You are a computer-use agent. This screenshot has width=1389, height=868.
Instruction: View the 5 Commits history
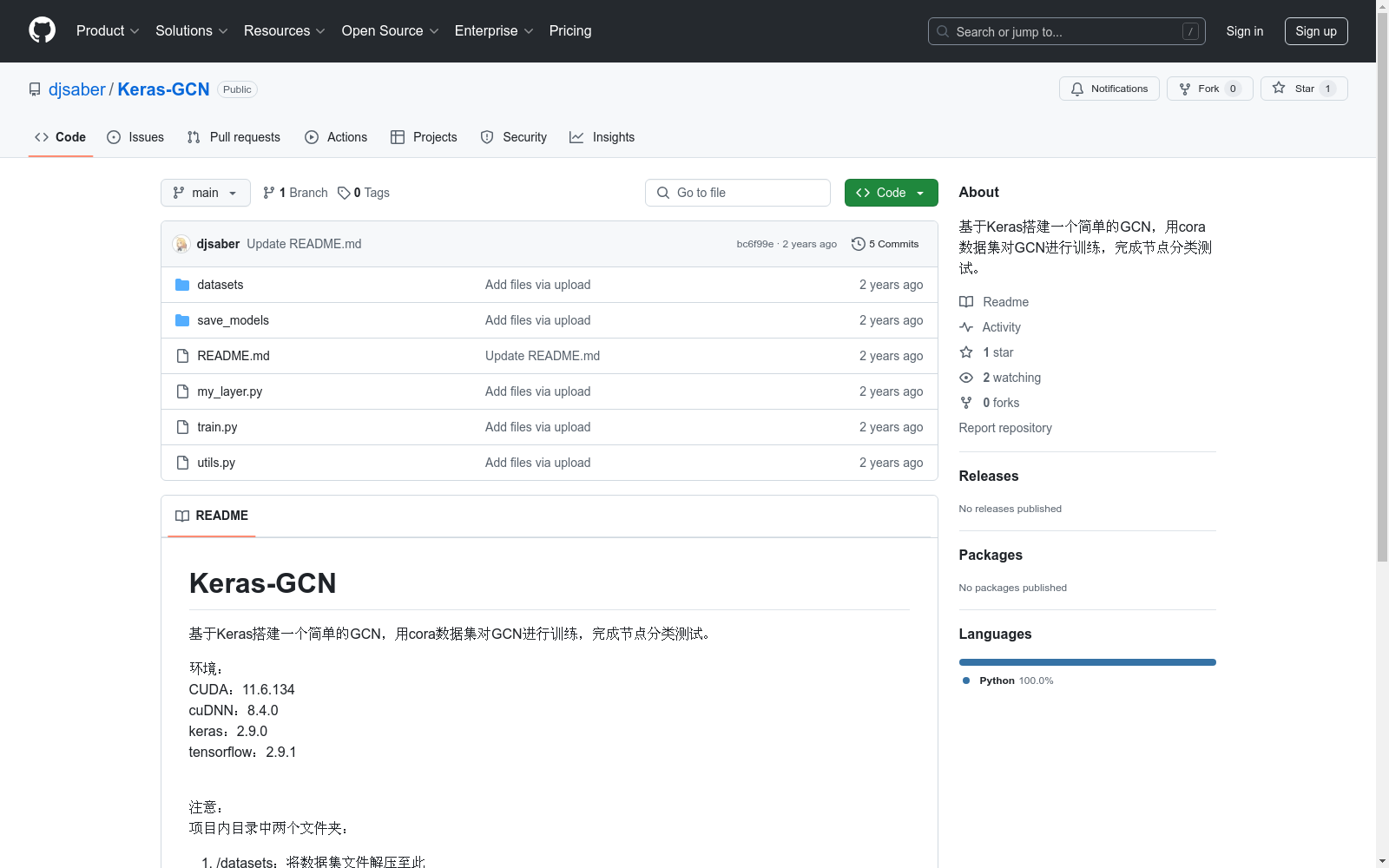[x=885, y=244]
